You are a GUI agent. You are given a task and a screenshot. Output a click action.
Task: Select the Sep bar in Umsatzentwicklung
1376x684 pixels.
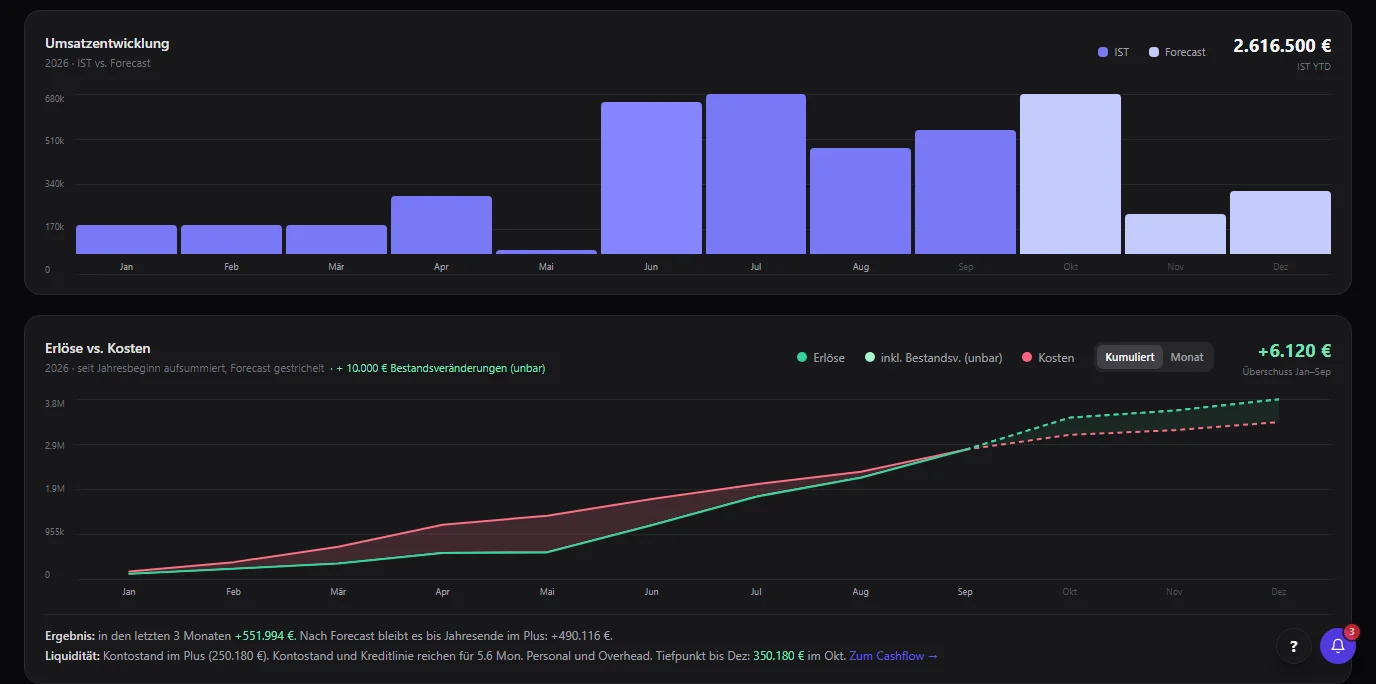[965, 192]
